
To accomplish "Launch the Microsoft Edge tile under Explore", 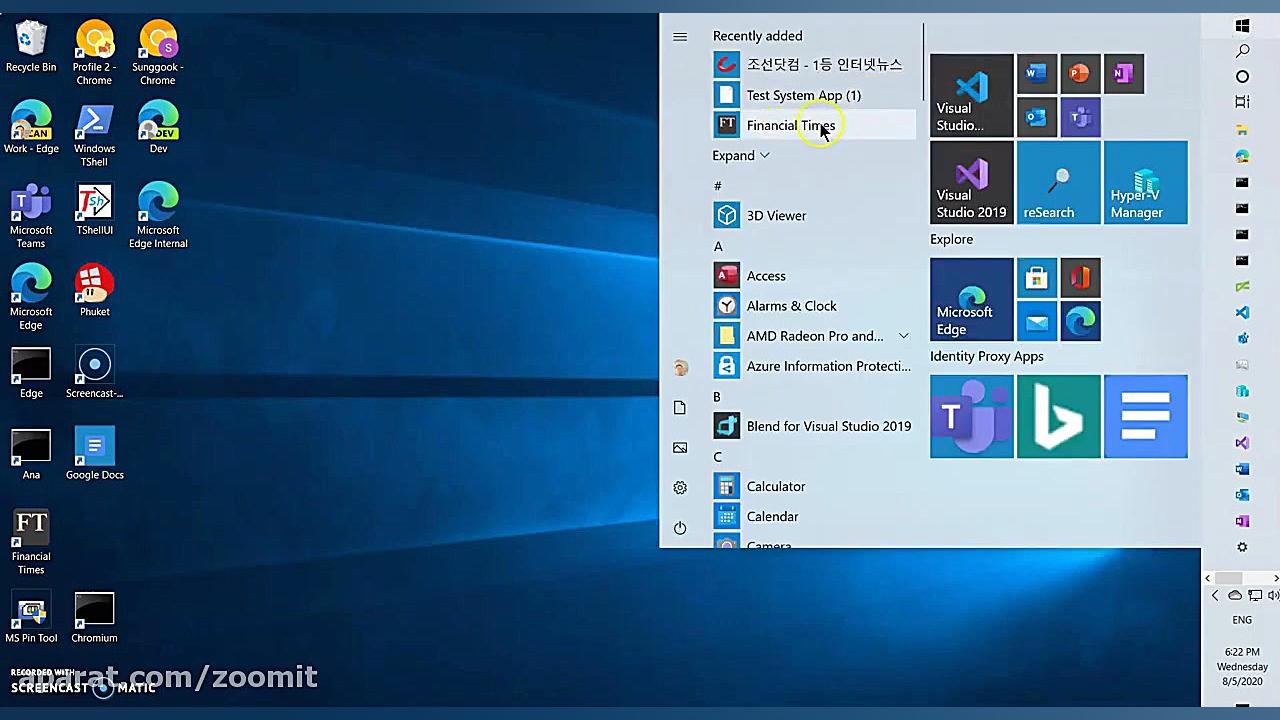I will click(x=971, y=299).
